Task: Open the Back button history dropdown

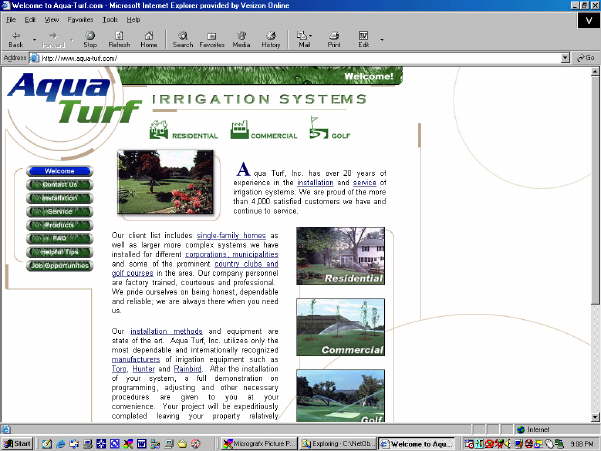Action: point(34,39)
